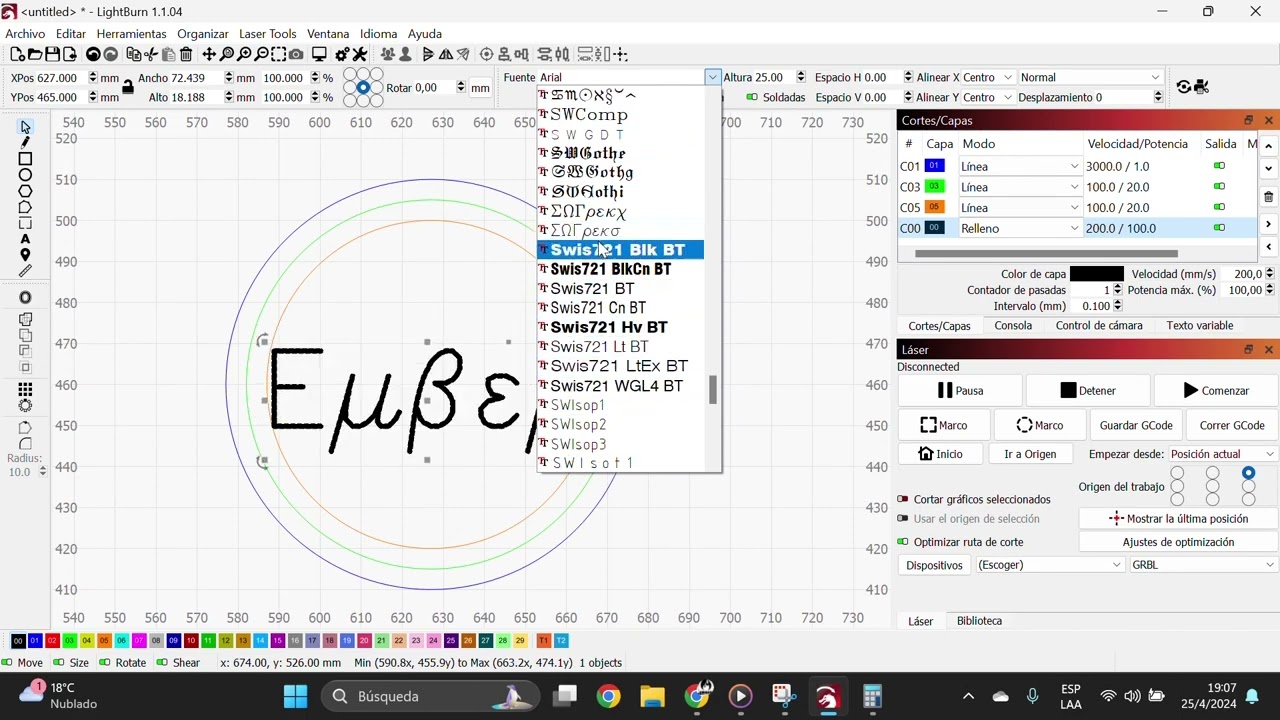This screenshot has width=1280, height=720.
Task: Open the Herramientas menu
Action: tap(131, 34)
